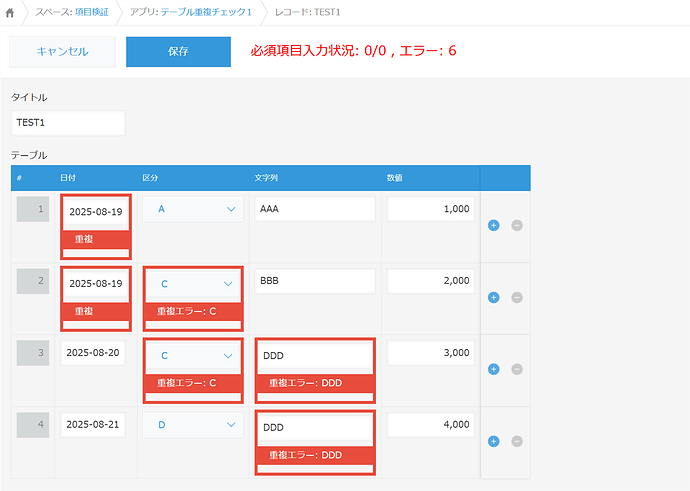Open the 区分 dropdown in row 1
This screenshot has height=491, width=690.
click(x=192, y=209)
